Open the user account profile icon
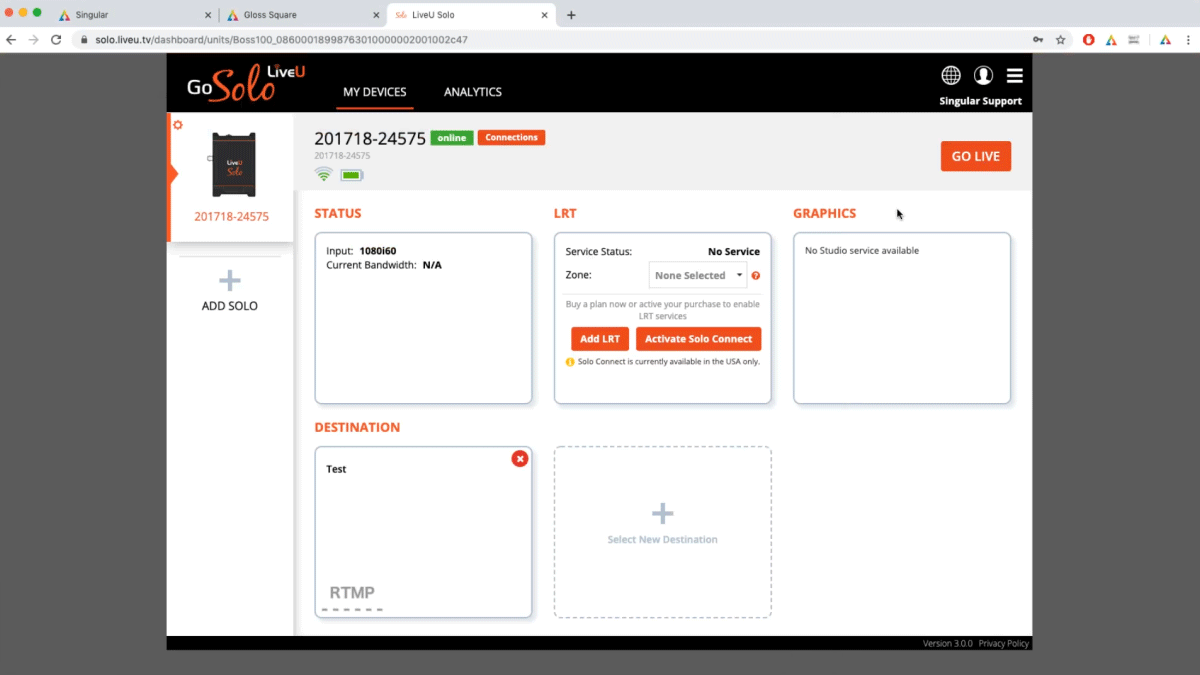1200x675 pixels. point(983,76)
